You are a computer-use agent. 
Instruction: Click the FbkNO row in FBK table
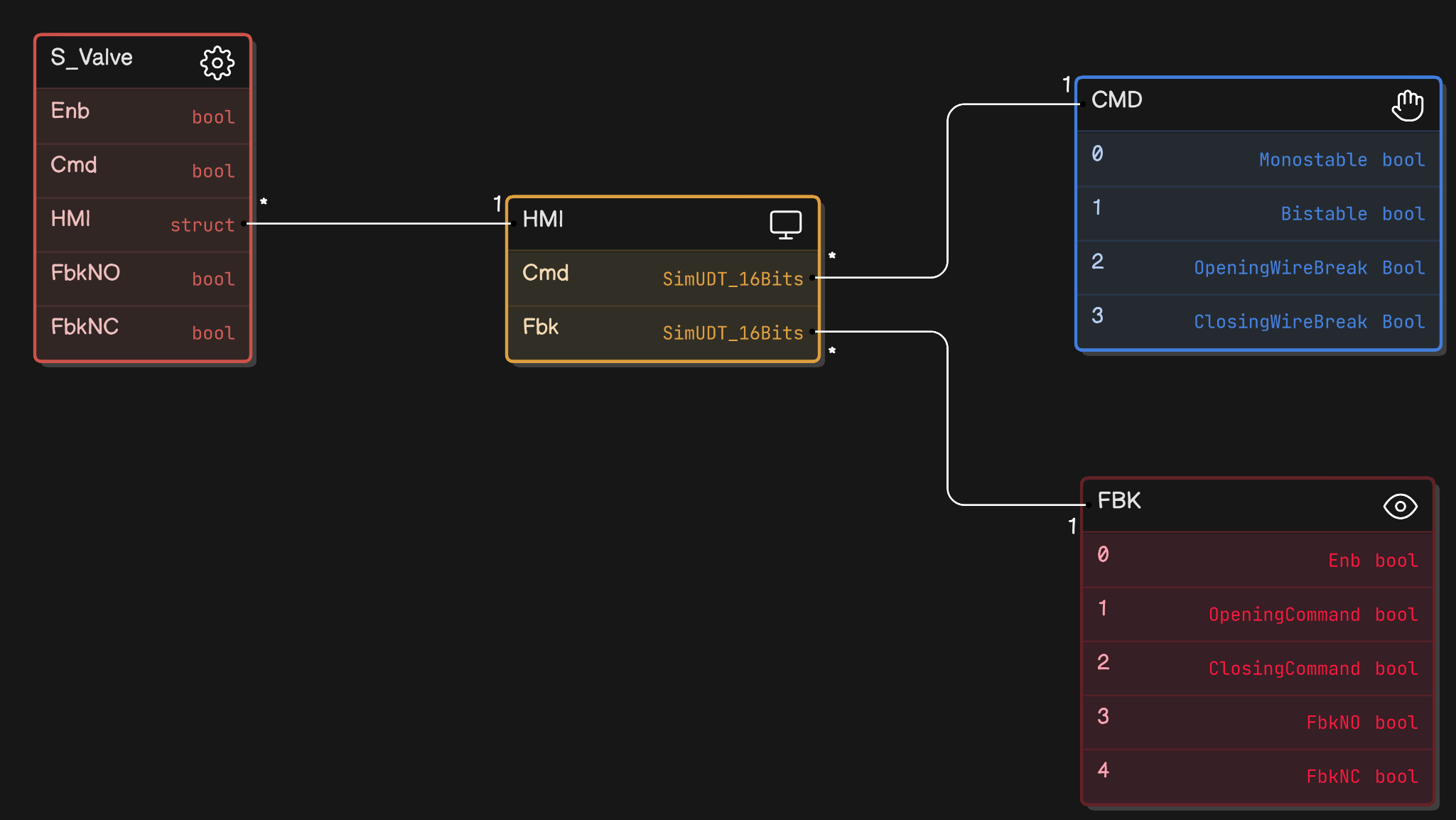[x=1257, y=722]
